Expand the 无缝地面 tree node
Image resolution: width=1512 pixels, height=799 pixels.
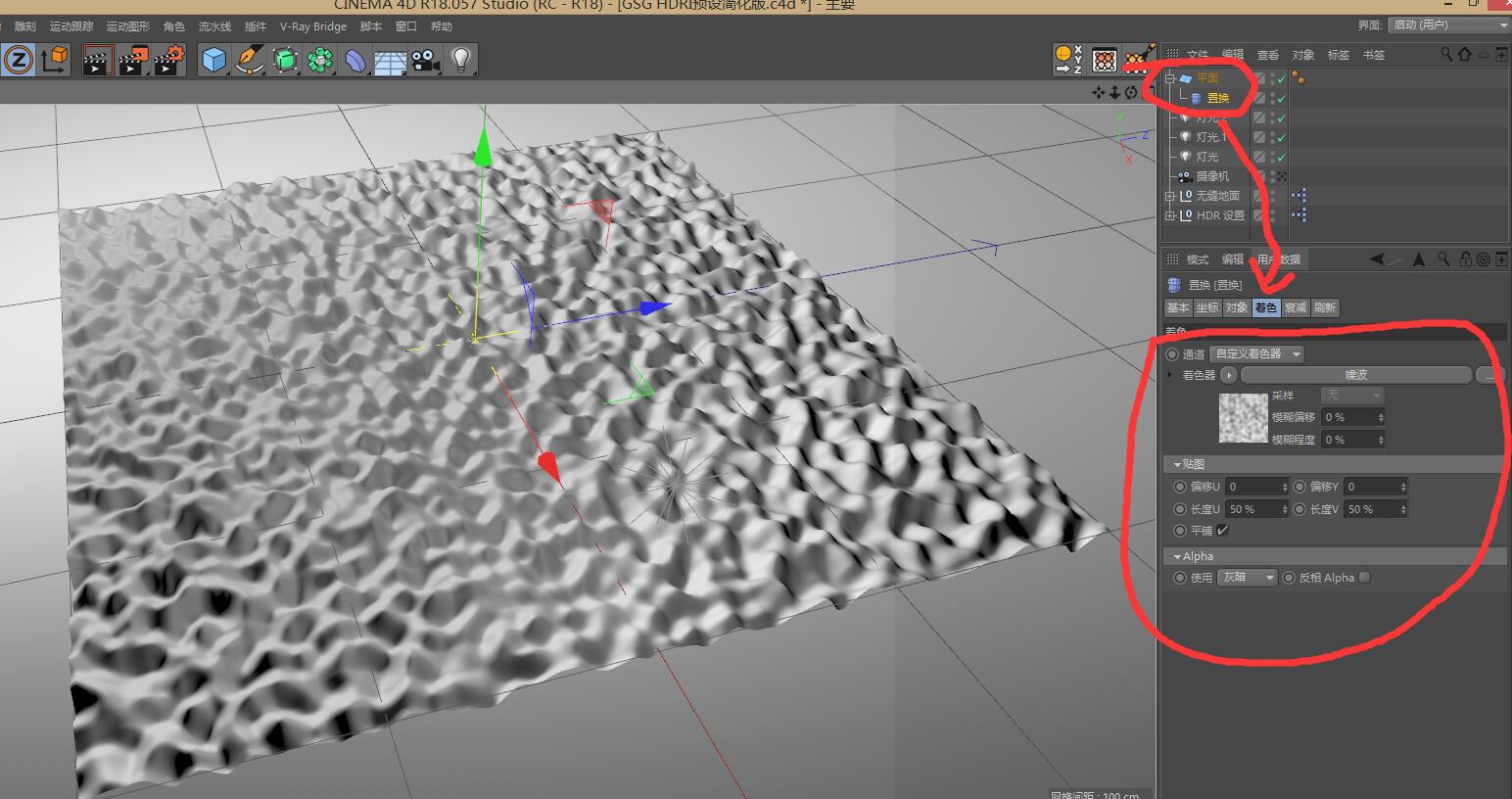click(1170, 196)
